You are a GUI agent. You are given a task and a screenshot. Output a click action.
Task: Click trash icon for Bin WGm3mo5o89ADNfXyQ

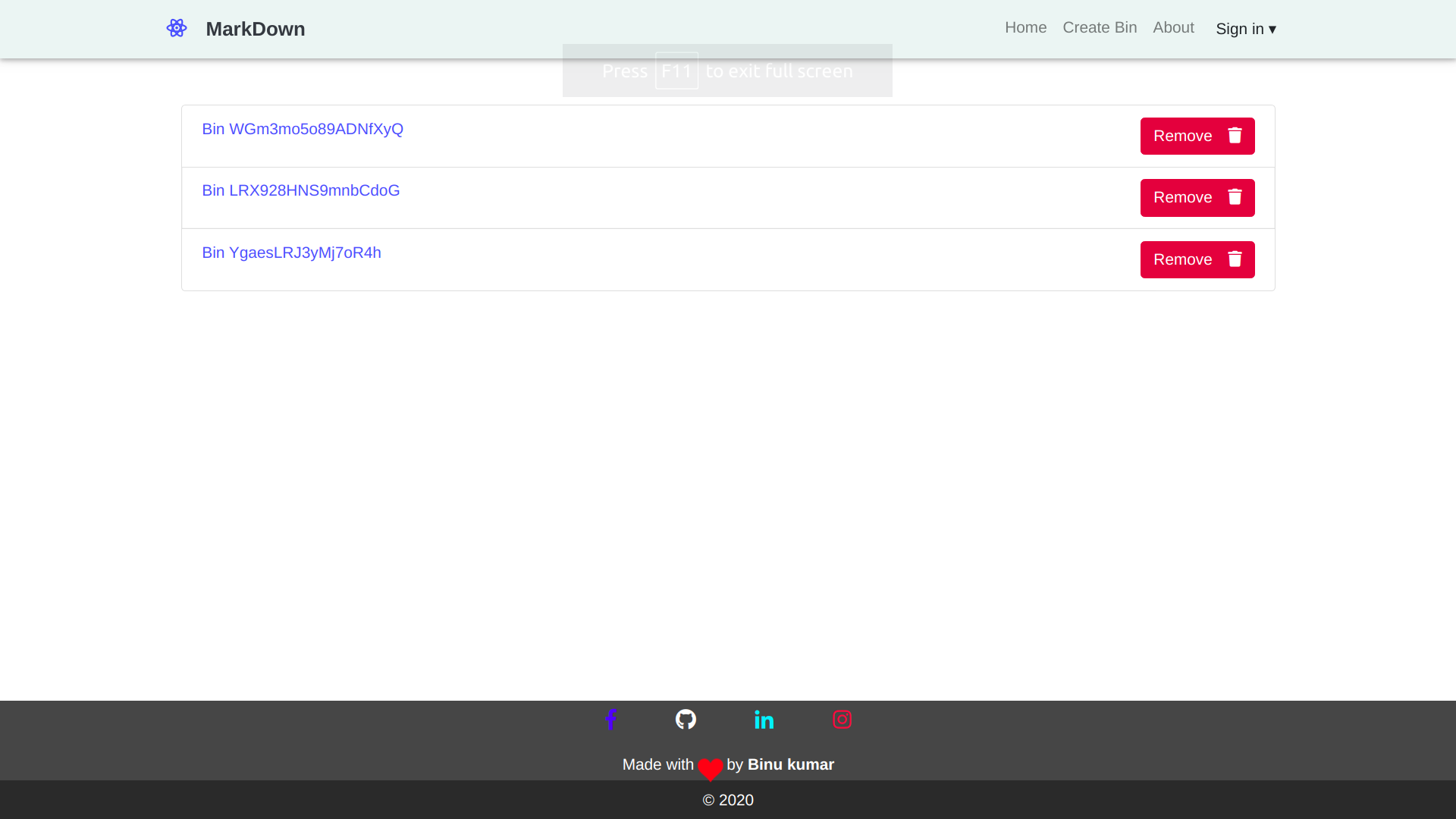1235,135
